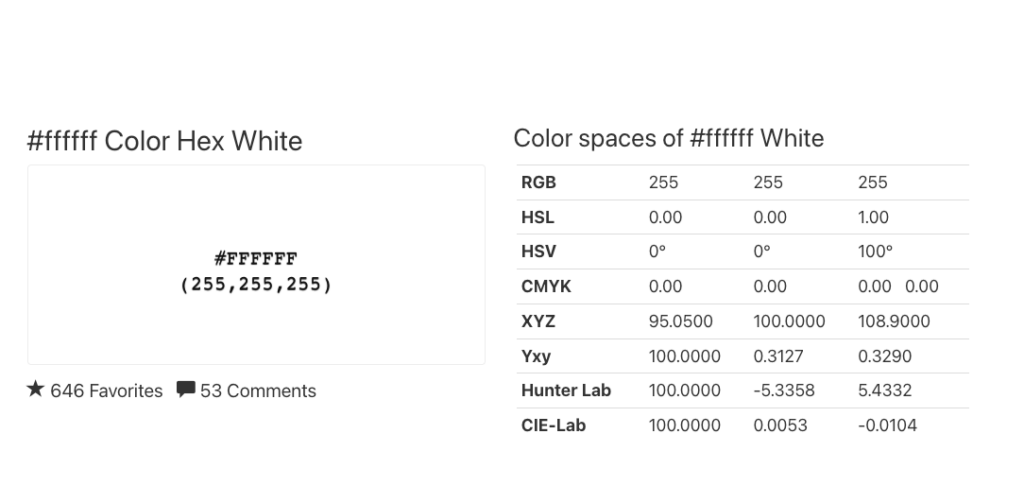Click the Hunter Lab value -5.3358
The height and width of the screenshot is (486, 1024).
tap(784, 390)
